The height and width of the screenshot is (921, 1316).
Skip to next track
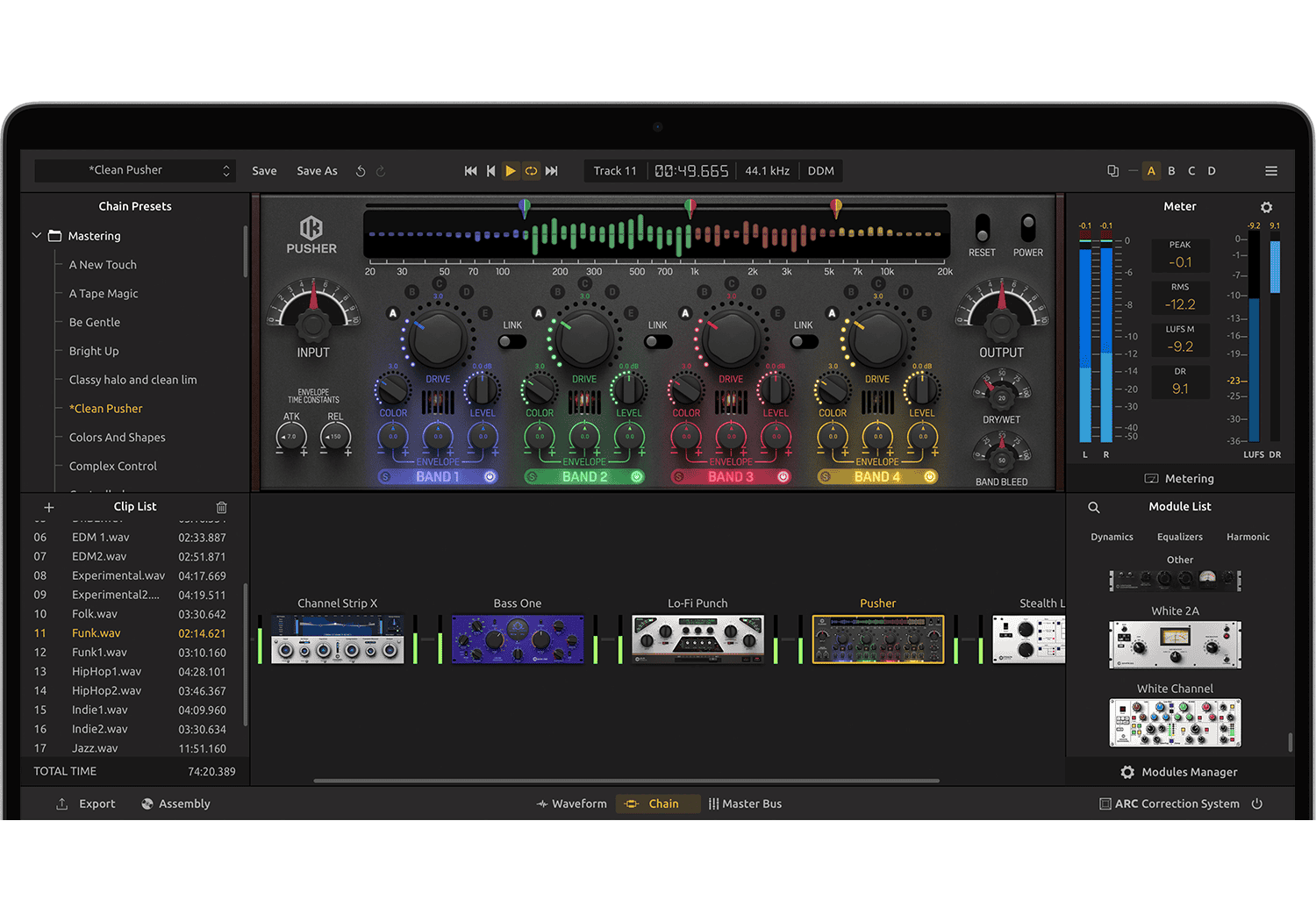(x=552, y=171)
